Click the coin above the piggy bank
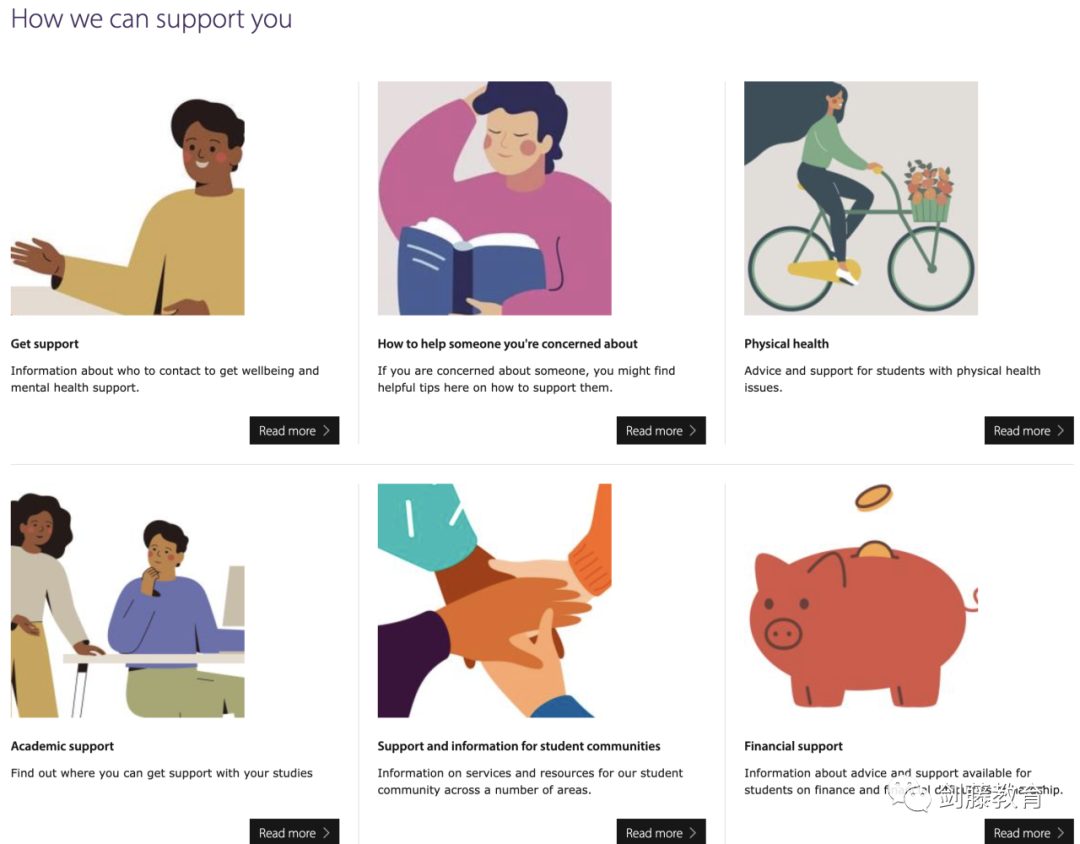Image resolution: width=1080 pixels, height=844 pixels. [x=873, y=497]
